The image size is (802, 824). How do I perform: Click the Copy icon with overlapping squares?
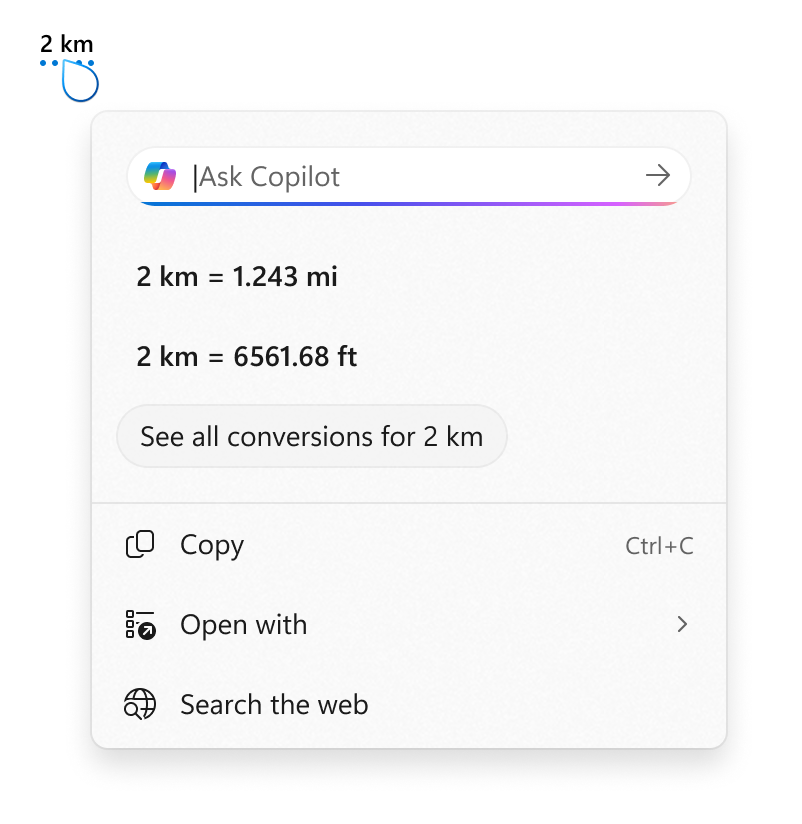(x=140, y=545)
